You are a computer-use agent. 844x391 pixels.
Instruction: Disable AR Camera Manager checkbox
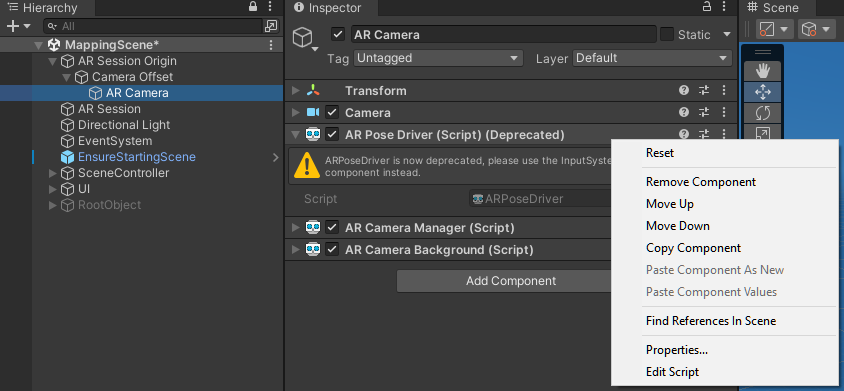332,228
